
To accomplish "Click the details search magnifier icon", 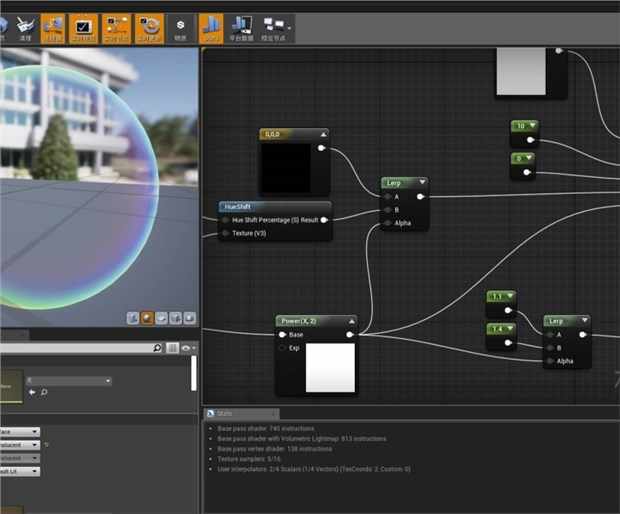I will coord(157,348).
